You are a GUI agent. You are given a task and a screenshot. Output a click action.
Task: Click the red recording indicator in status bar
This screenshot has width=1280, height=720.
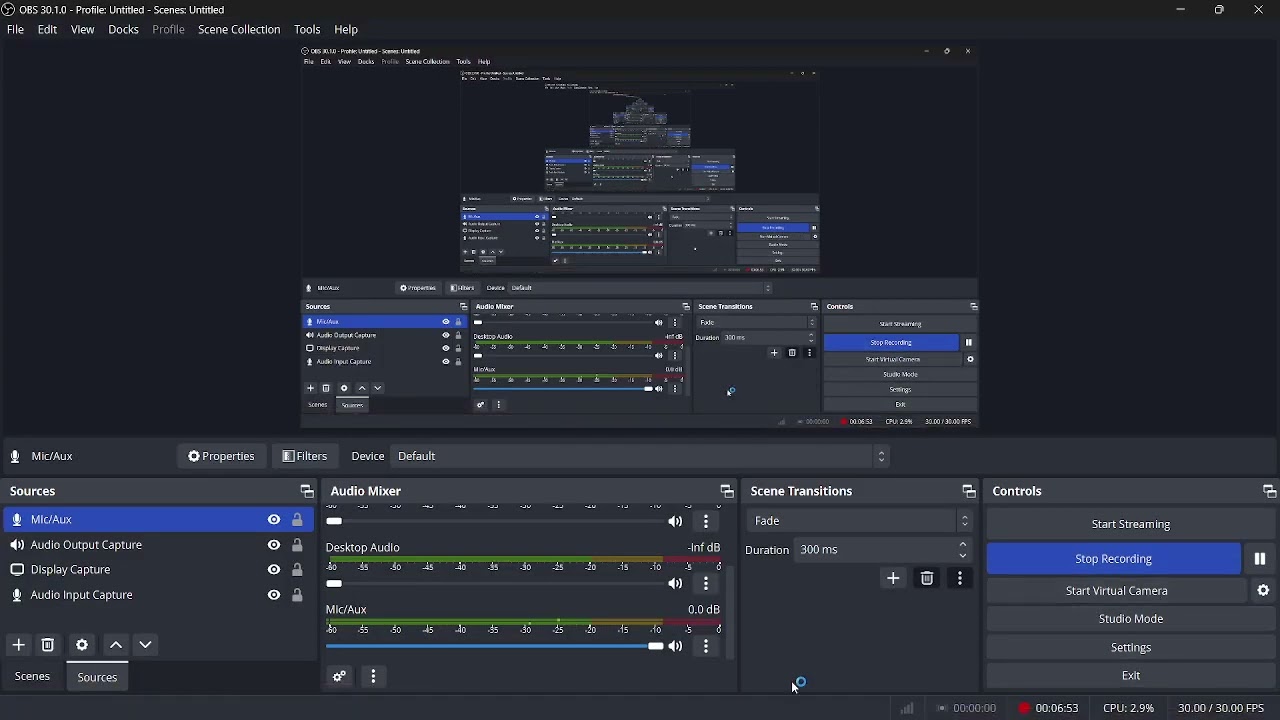pos(1024,709)
